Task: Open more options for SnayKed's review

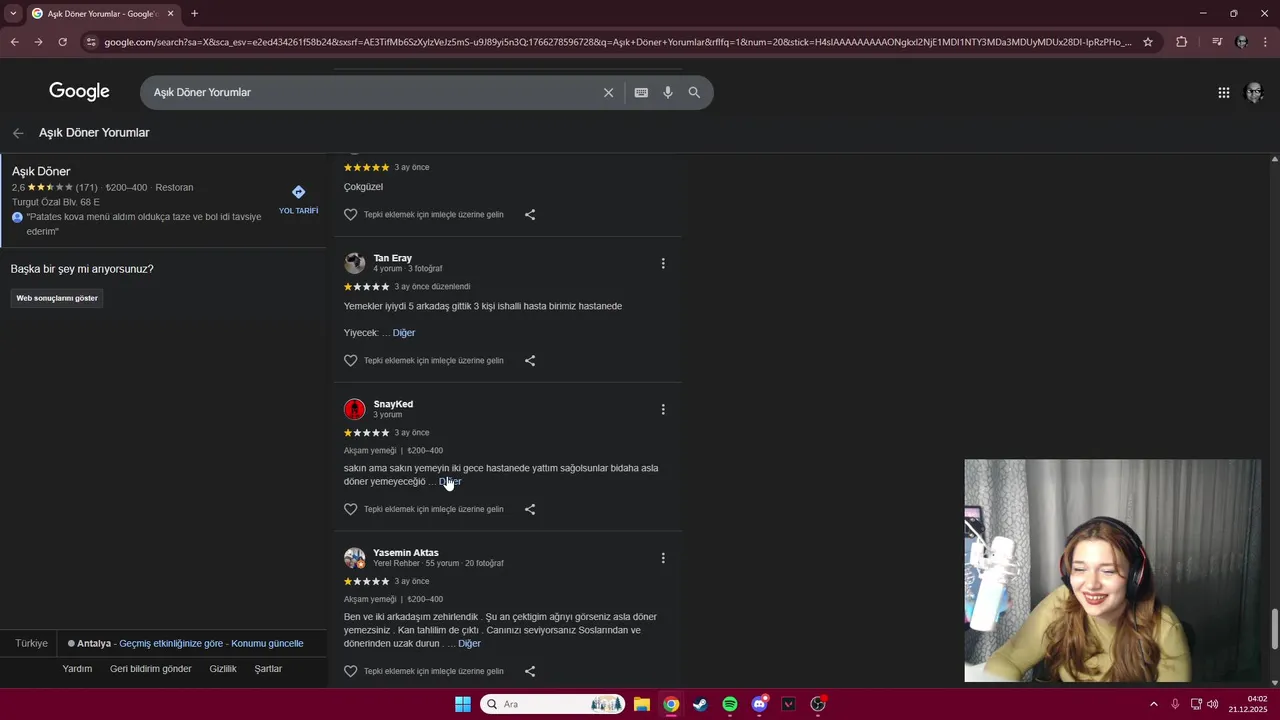Action: tap(663, 409)
